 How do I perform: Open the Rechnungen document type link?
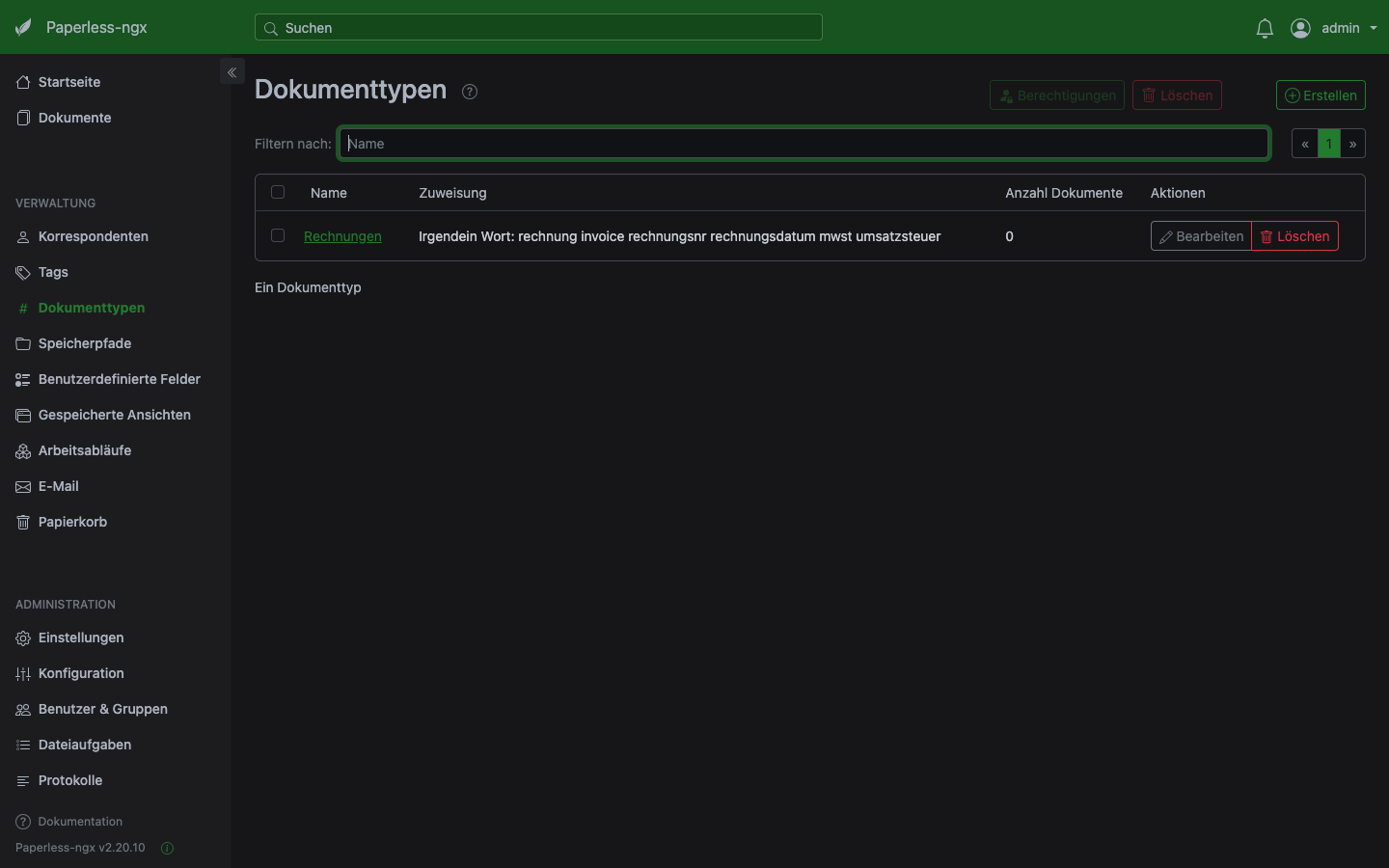(342, 236)
